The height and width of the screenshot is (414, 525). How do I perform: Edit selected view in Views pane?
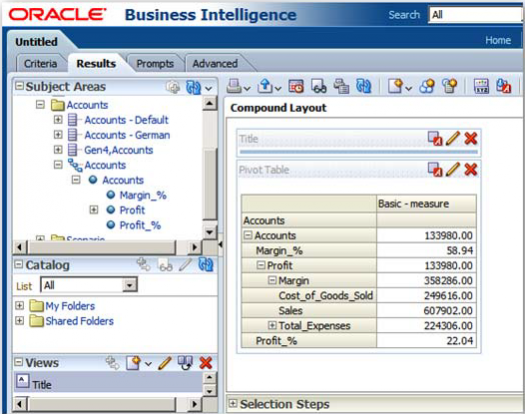164,363
